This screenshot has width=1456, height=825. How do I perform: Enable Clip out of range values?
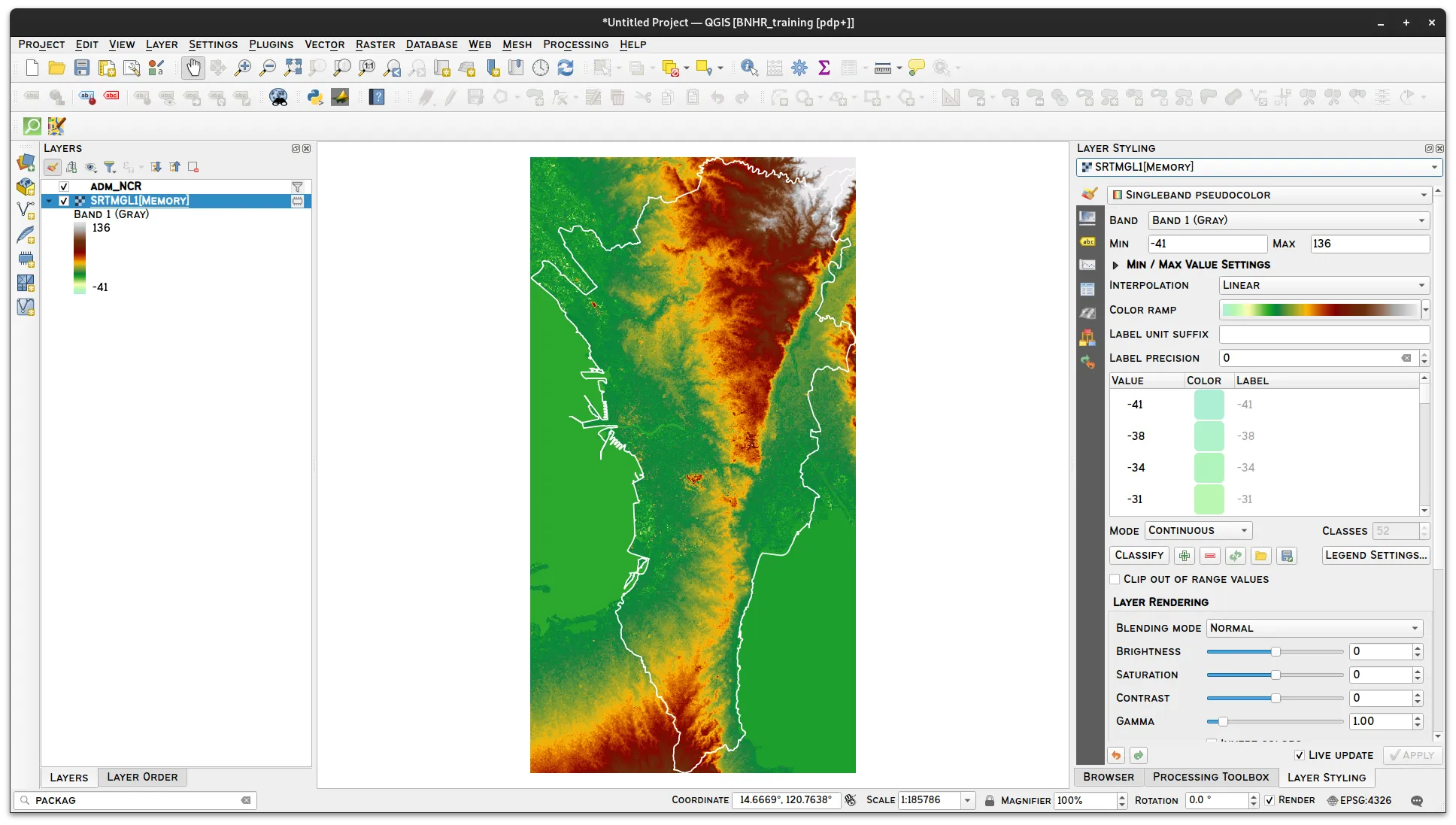[1115, 579]
